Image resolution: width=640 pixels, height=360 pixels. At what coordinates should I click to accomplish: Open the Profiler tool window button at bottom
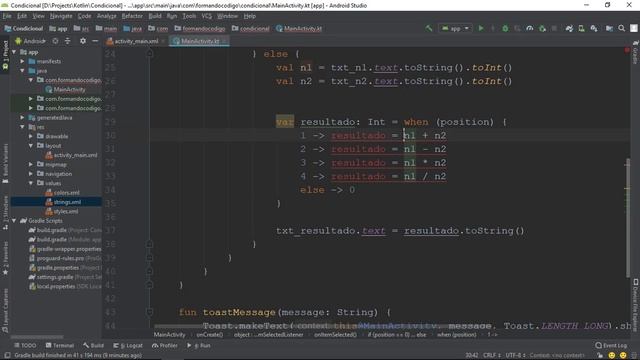point(165,346)
